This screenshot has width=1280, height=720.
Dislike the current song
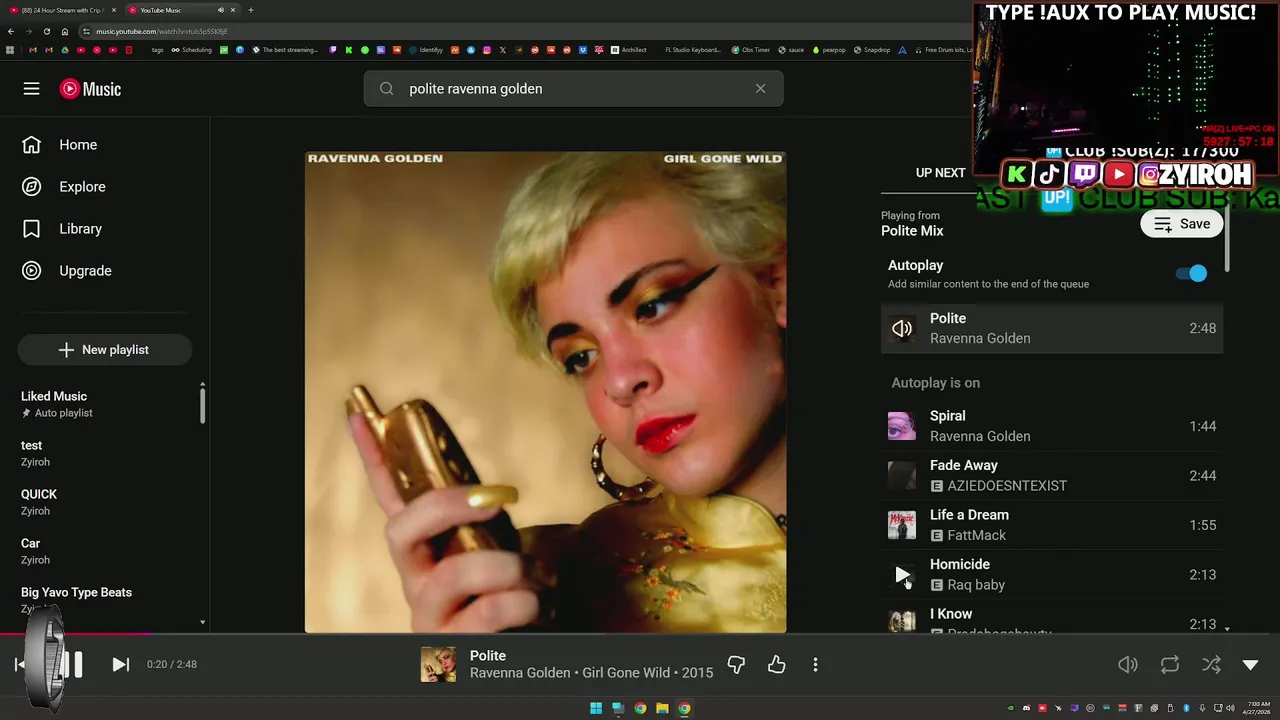tap(736, 665)
